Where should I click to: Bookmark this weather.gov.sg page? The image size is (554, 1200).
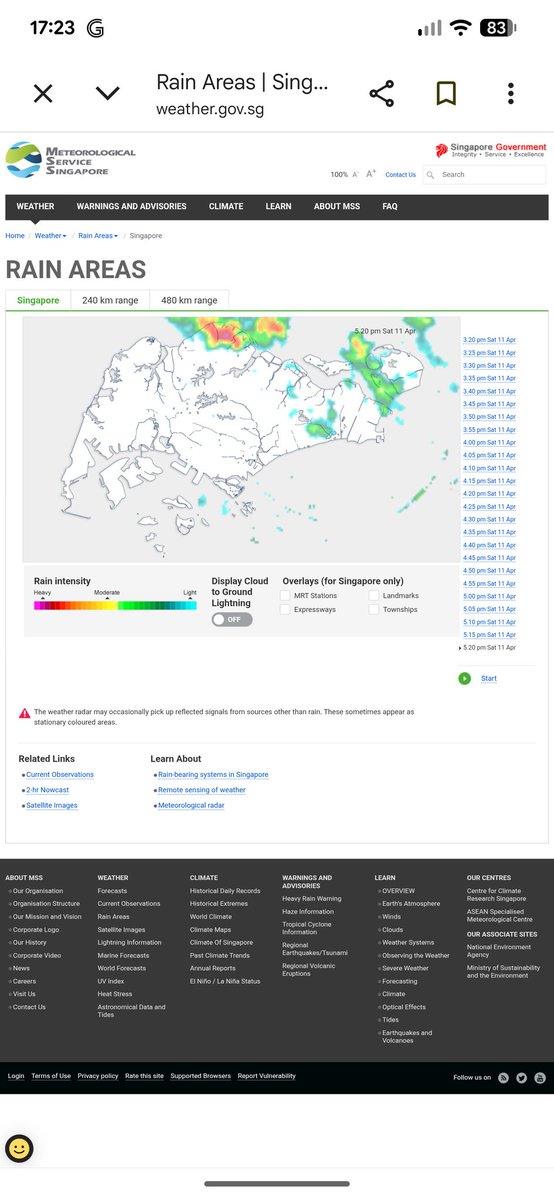tap(446, 94)
